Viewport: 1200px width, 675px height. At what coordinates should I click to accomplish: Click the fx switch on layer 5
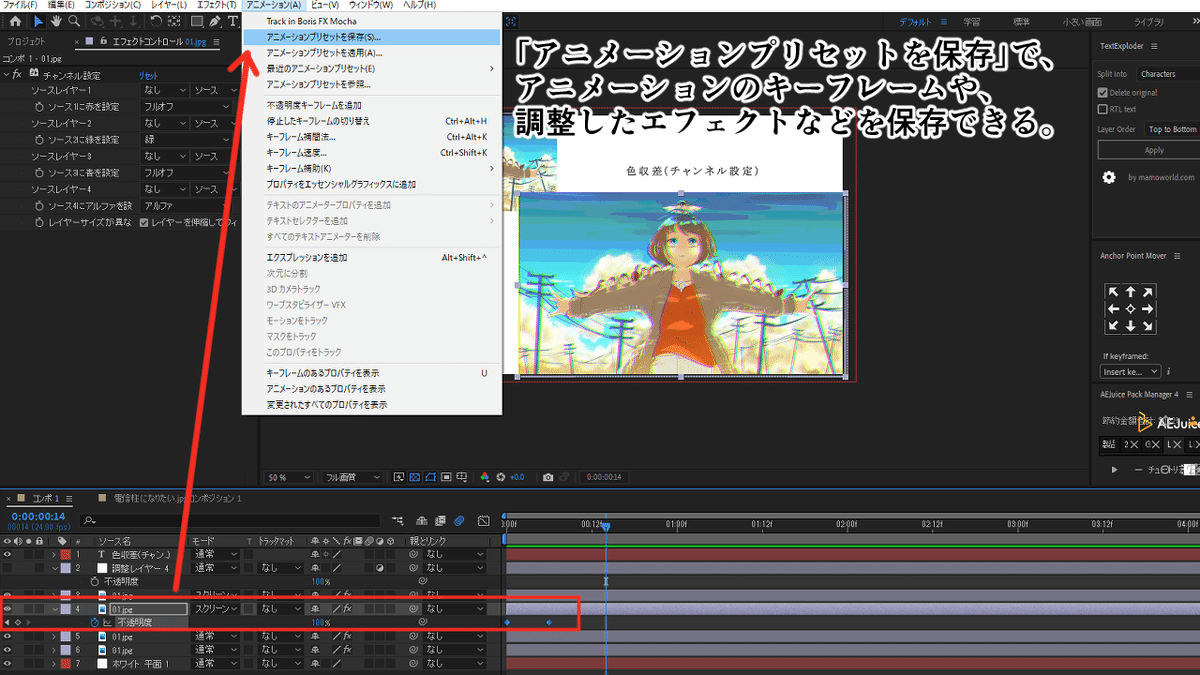click(x=348, y=636)
